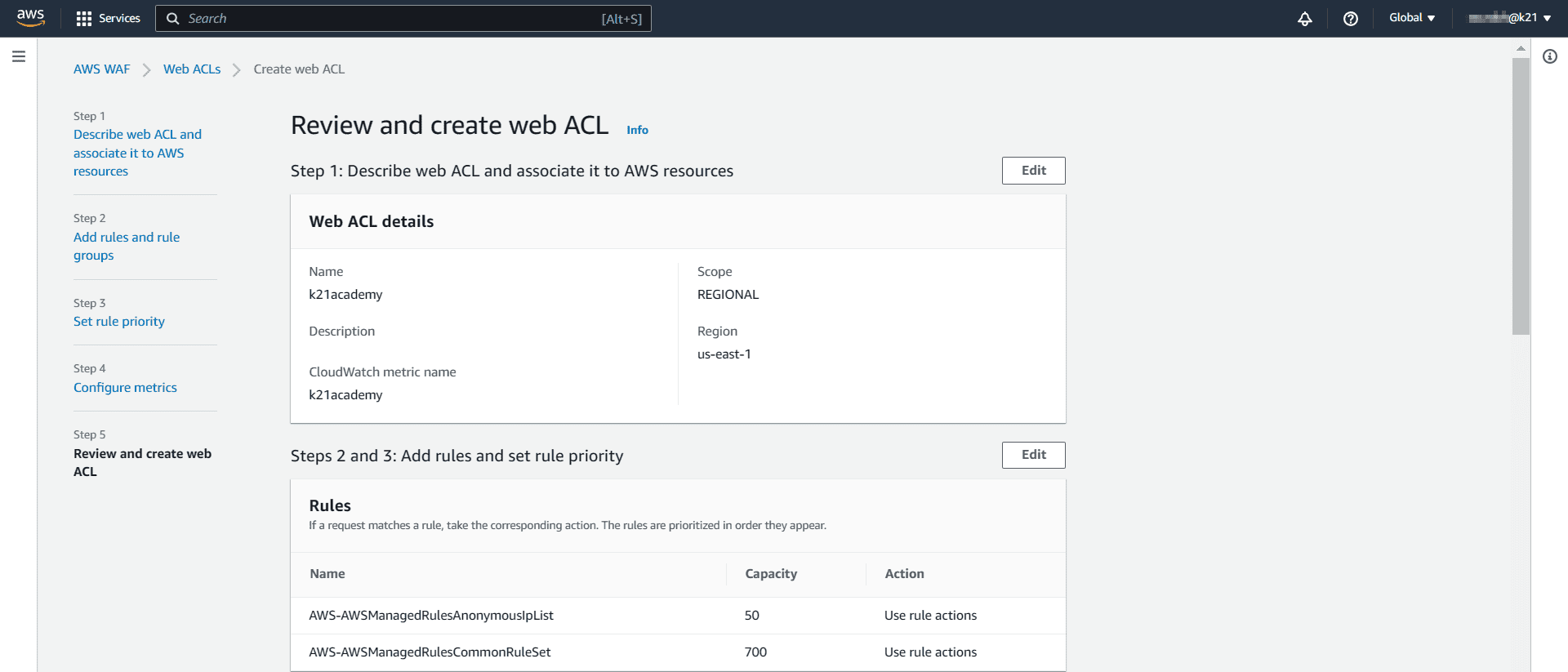Jump to Set rule priority step
The width and height of the screenshot is (1568, 672).
click(x=119, y=322)
